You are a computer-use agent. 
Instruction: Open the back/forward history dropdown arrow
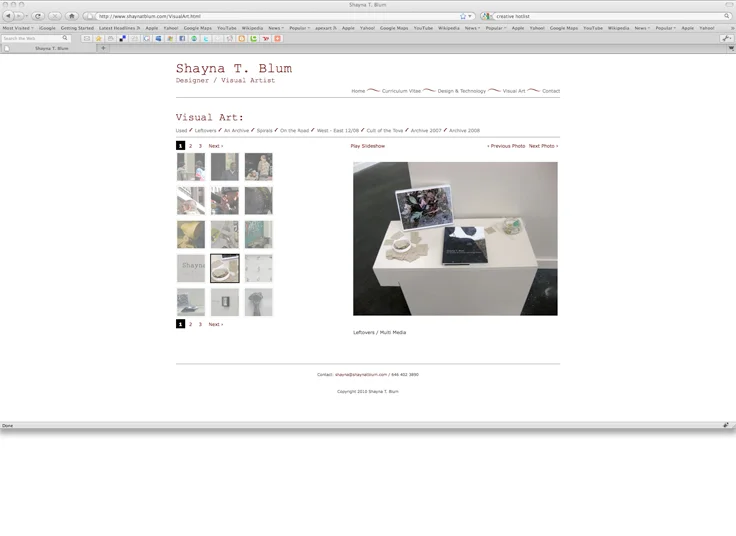click(x=27, y=16)
